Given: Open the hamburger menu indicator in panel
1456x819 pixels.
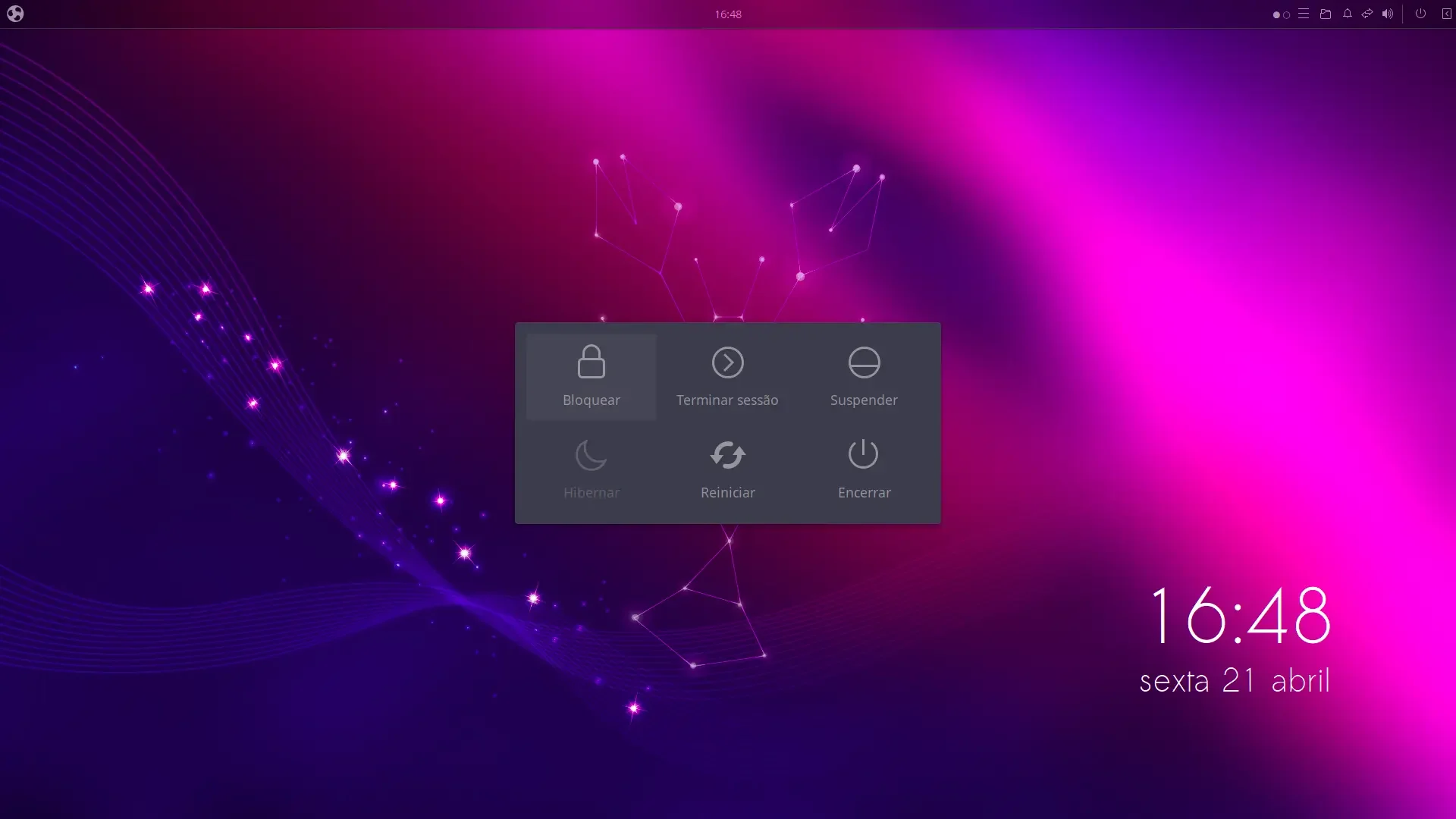Looking at the screenshot, I should tap(1303, 14).
